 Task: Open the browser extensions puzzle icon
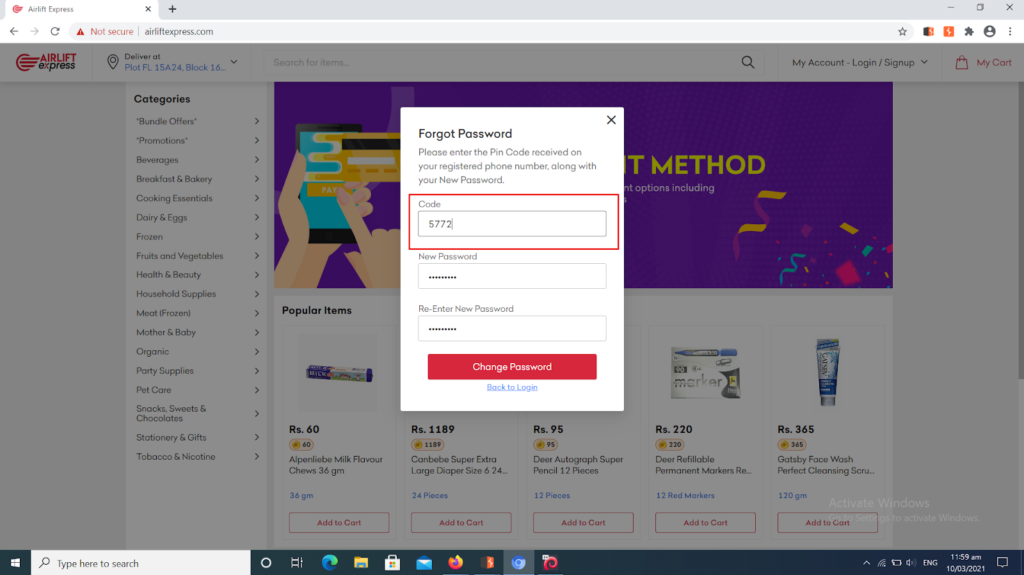[x=968, y=32]
